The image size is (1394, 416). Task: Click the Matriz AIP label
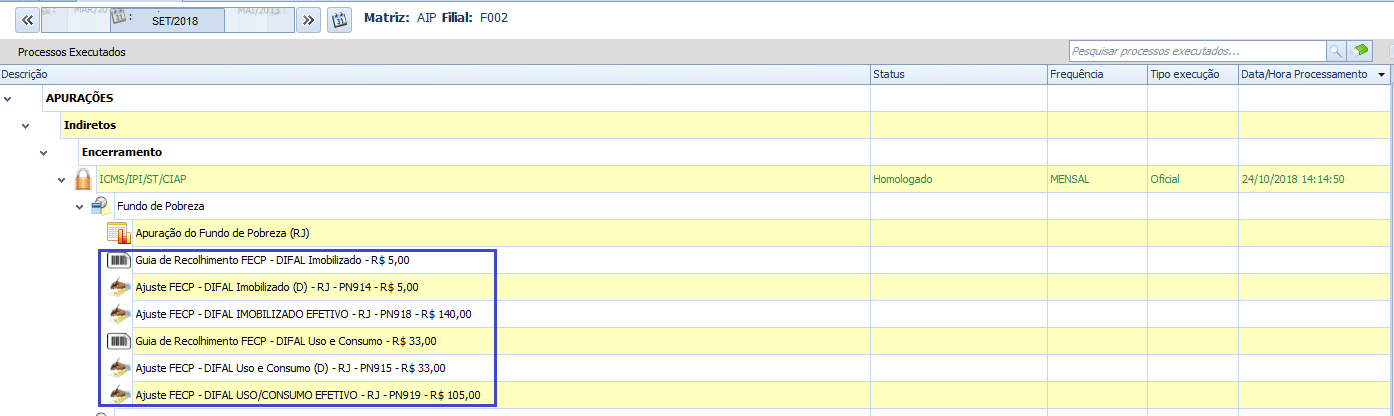coord(401,18)
